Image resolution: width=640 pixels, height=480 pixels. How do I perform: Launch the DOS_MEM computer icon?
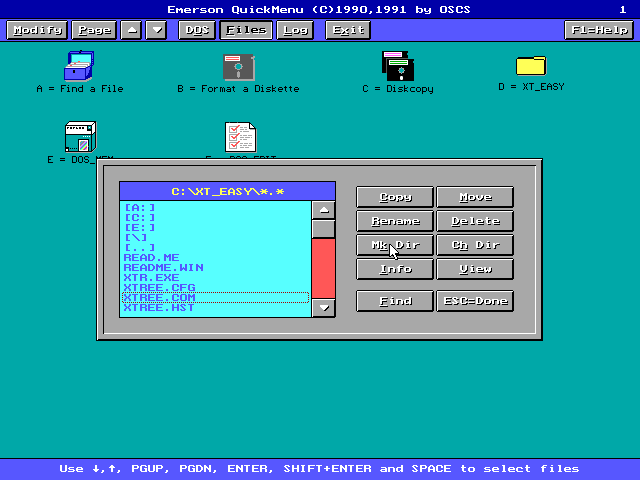tap(80, 136)
